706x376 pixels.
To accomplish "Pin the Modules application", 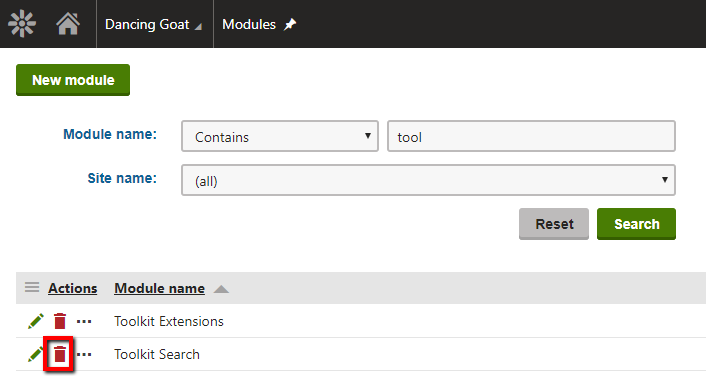I will click(x=290, y=24).
